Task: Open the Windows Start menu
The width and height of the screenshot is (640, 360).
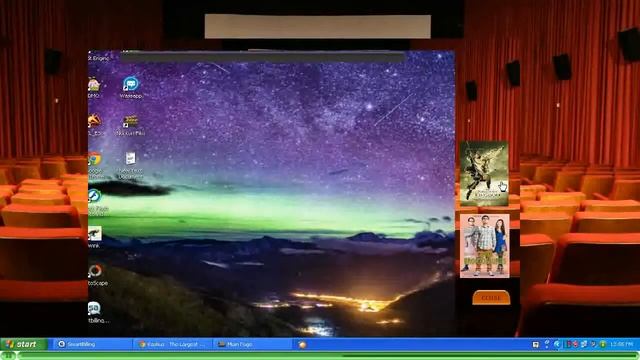Action: pyautogui.click(x=24, y=344)
